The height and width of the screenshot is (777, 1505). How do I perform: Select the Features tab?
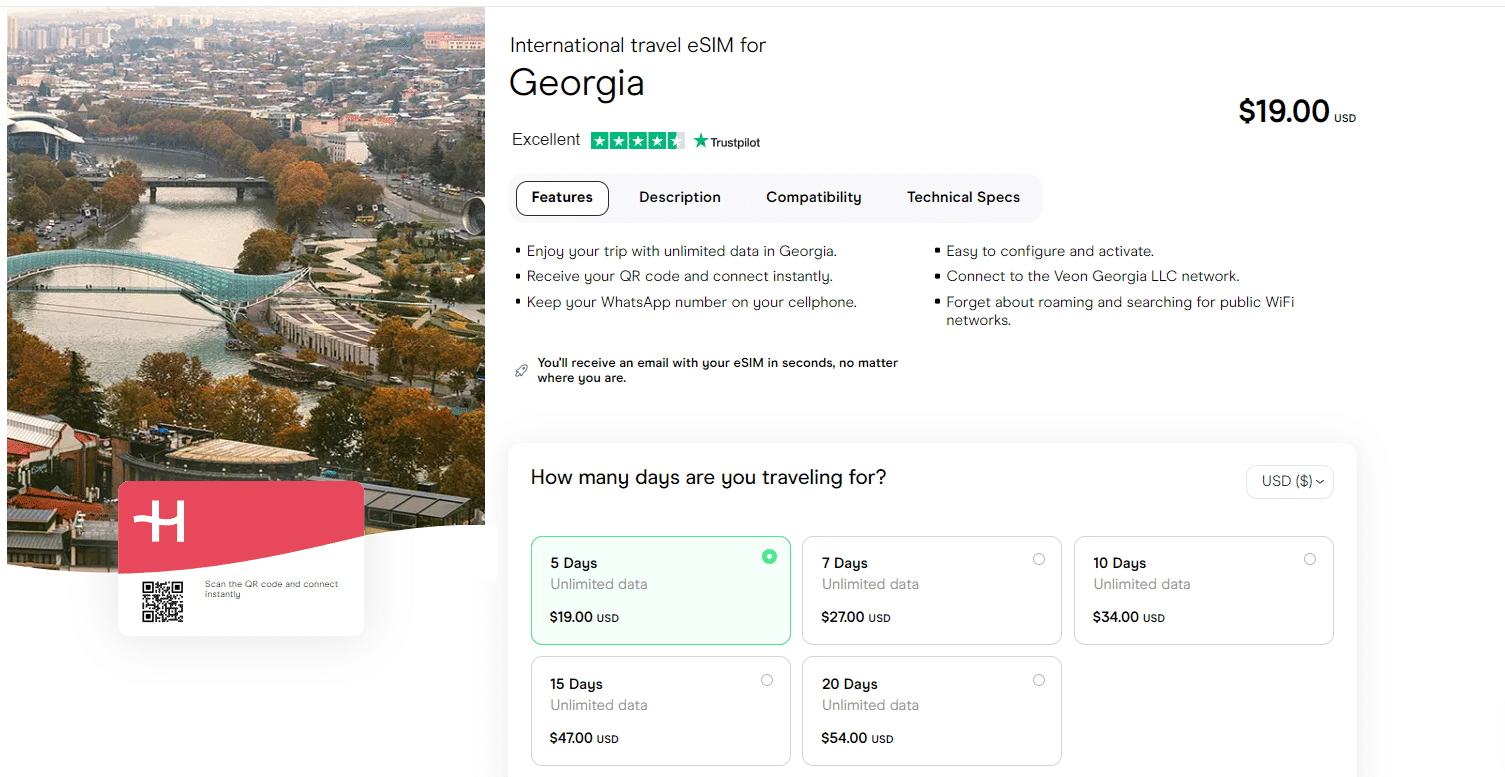(562, 197)
